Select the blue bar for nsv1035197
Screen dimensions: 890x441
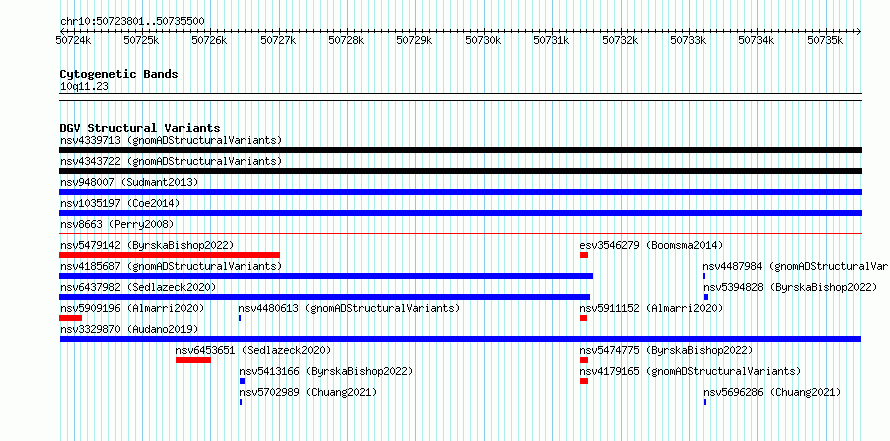tap(460, 213)
